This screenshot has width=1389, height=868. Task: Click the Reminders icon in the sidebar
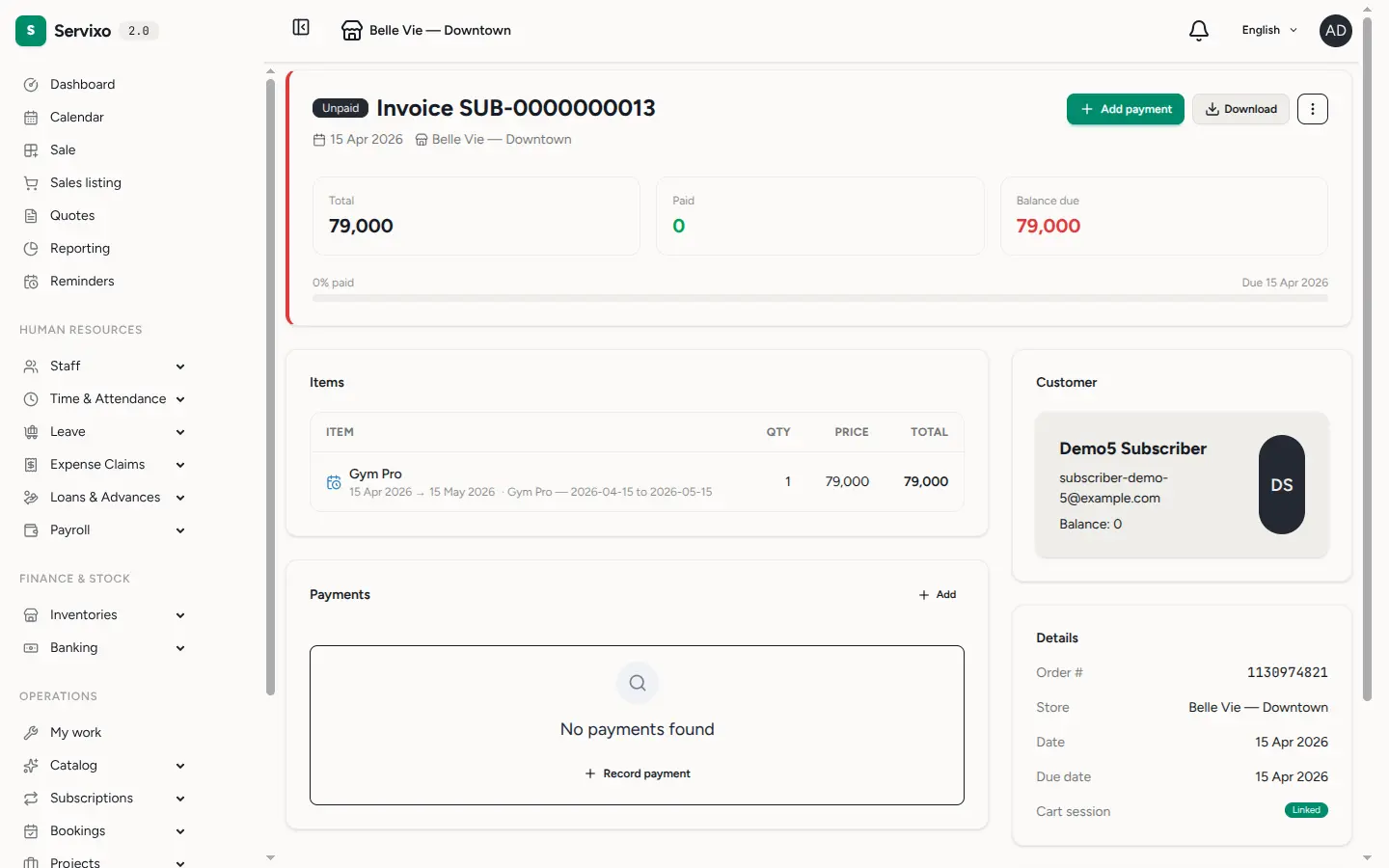click(31, 282)
